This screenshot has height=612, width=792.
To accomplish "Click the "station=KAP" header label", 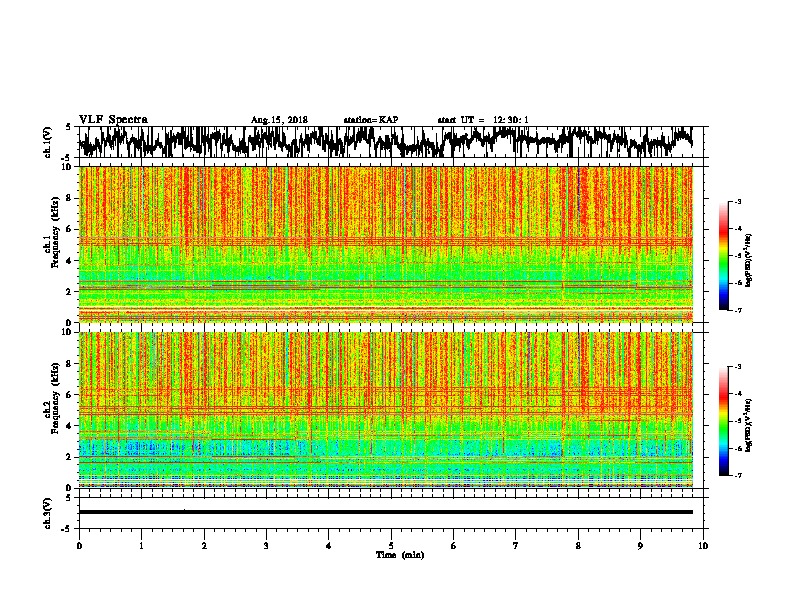I will tap(371, 120).
